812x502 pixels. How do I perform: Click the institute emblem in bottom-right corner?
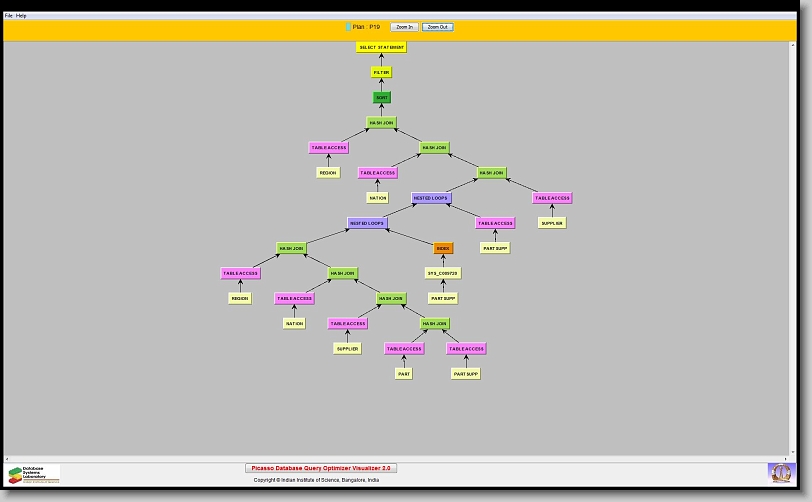[x=780, y=472]
